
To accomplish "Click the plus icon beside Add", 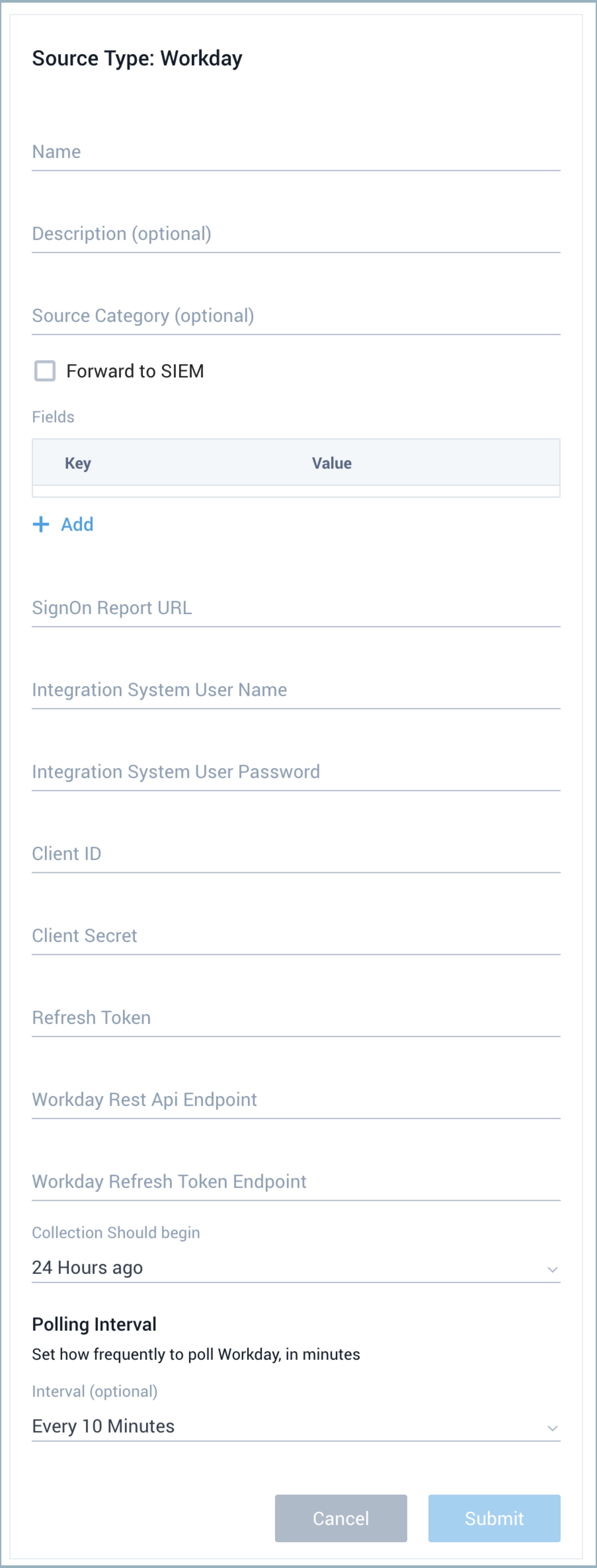I will (x=41, y=524).
